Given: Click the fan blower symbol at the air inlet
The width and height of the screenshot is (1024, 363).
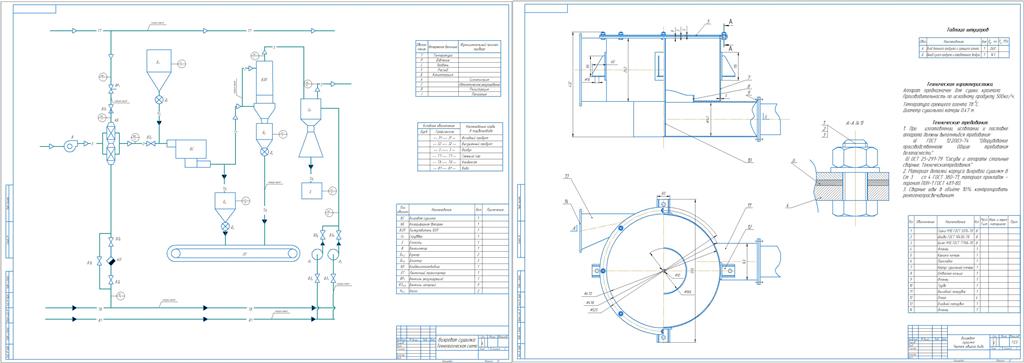Looking at the screenshot, I should pyautogui.click(x=71, y=146).
